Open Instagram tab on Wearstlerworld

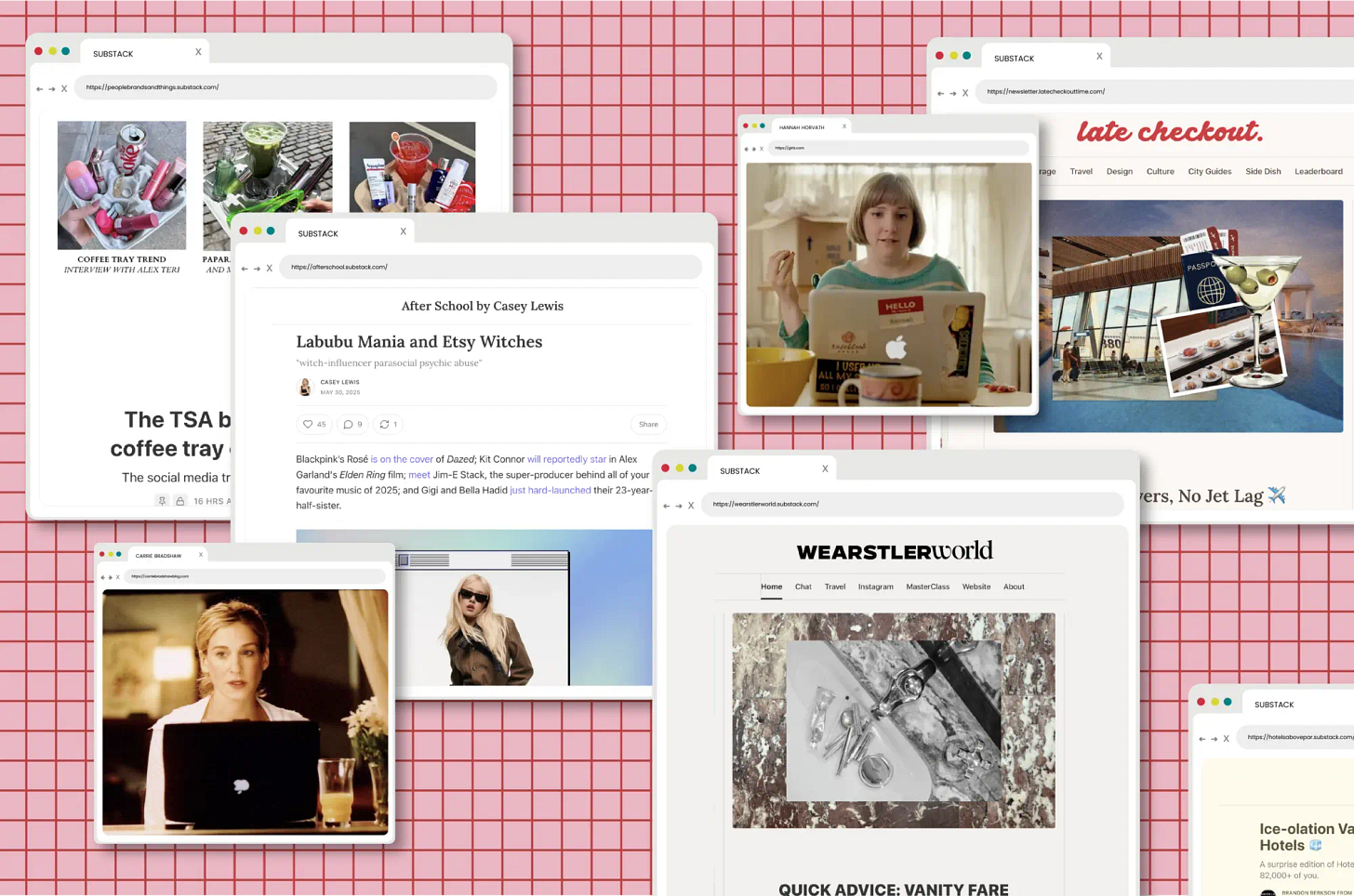(875, 586)
